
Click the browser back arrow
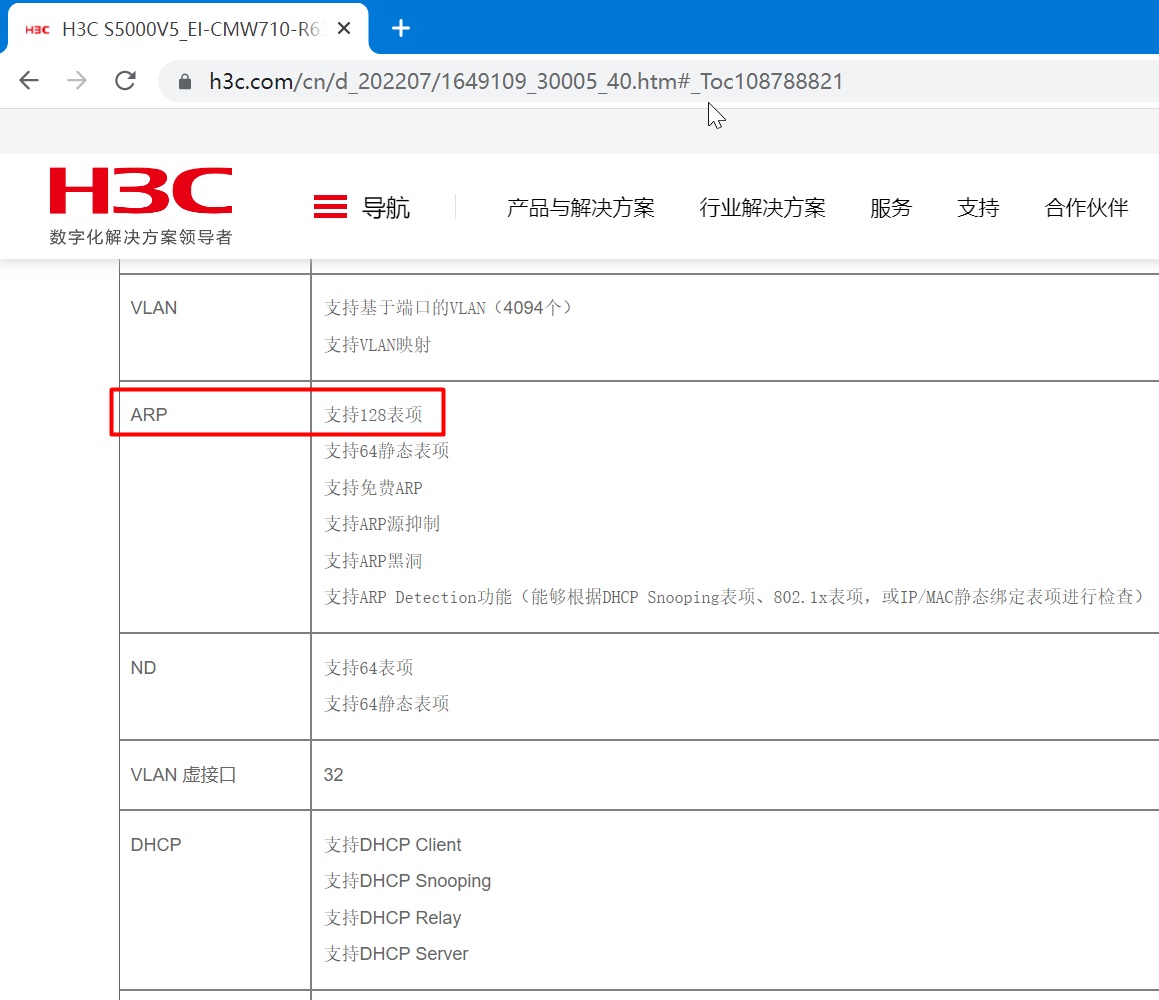click(x=29, y=80)
